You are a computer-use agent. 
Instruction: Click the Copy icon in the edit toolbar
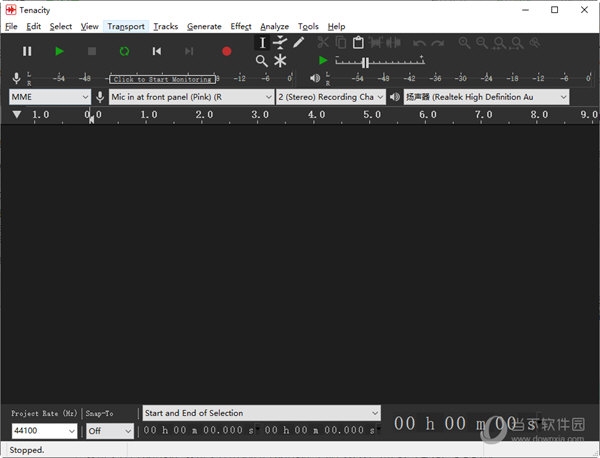341,42
